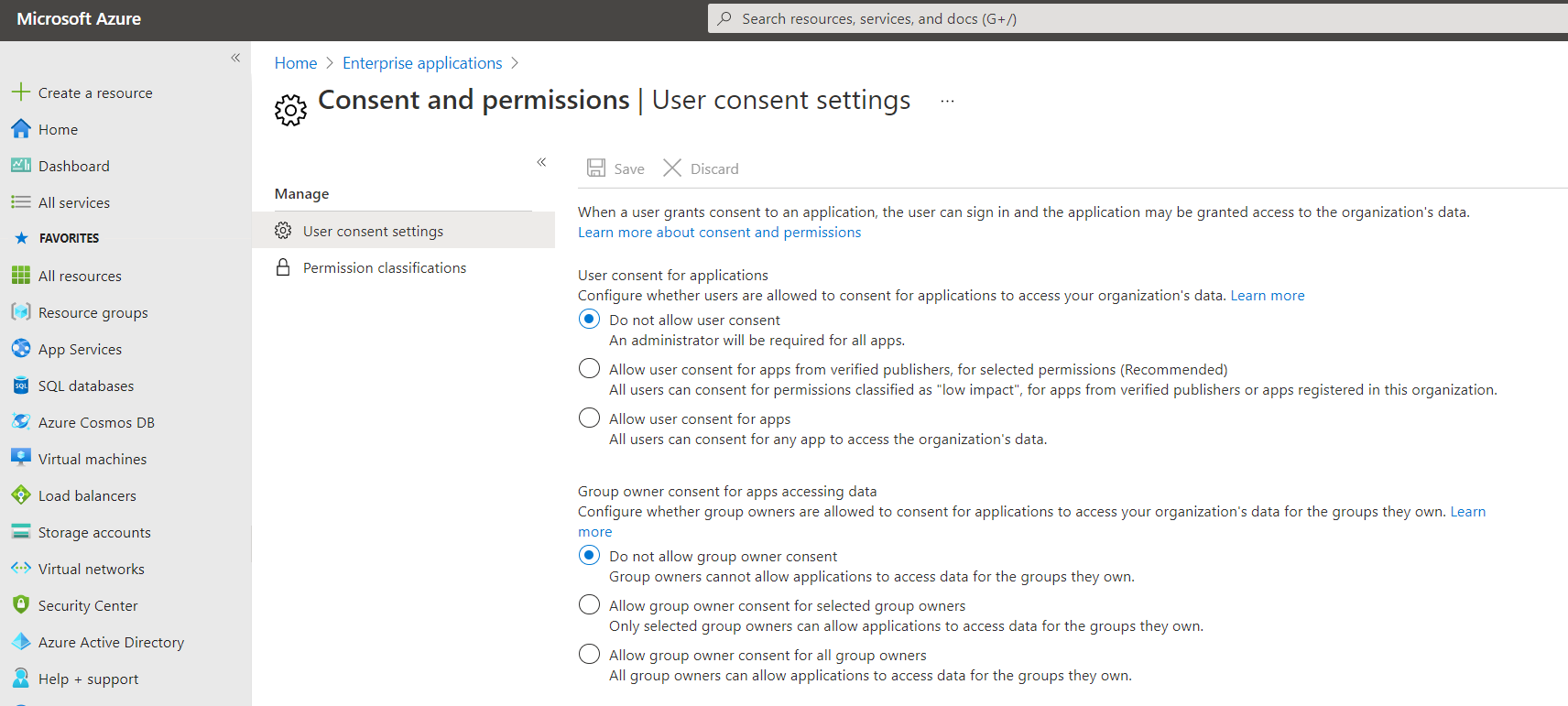Open the SQL databases icon in sidebar
Screen dimensions: 1568x706
pos(21,386)
